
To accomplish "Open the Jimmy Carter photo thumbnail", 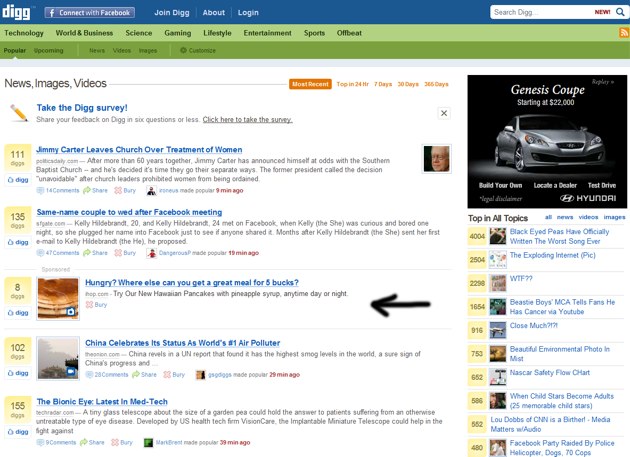I will tap(436, 159).
